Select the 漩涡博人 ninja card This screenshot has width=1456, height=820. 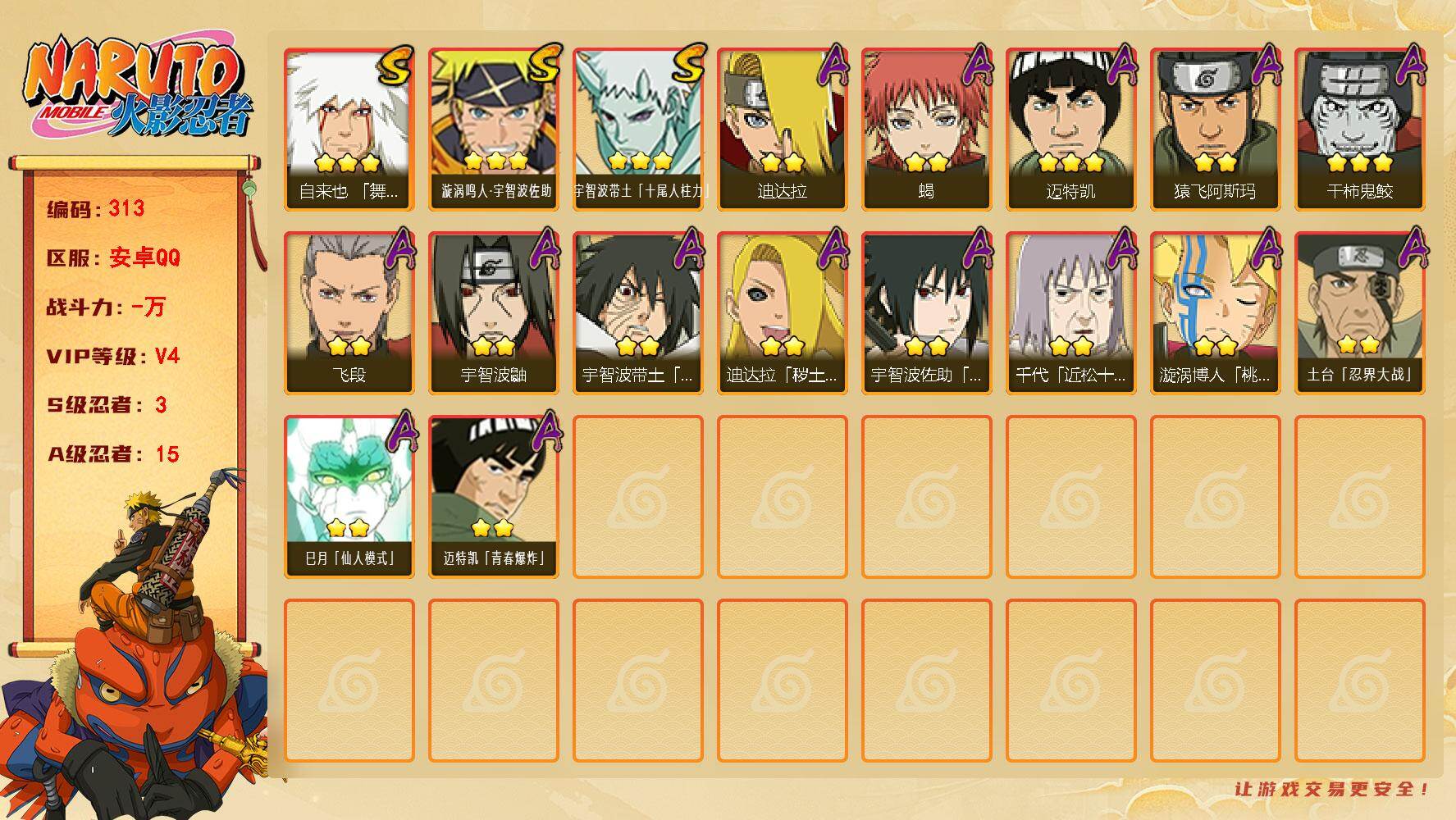[x=1216, y=313]
